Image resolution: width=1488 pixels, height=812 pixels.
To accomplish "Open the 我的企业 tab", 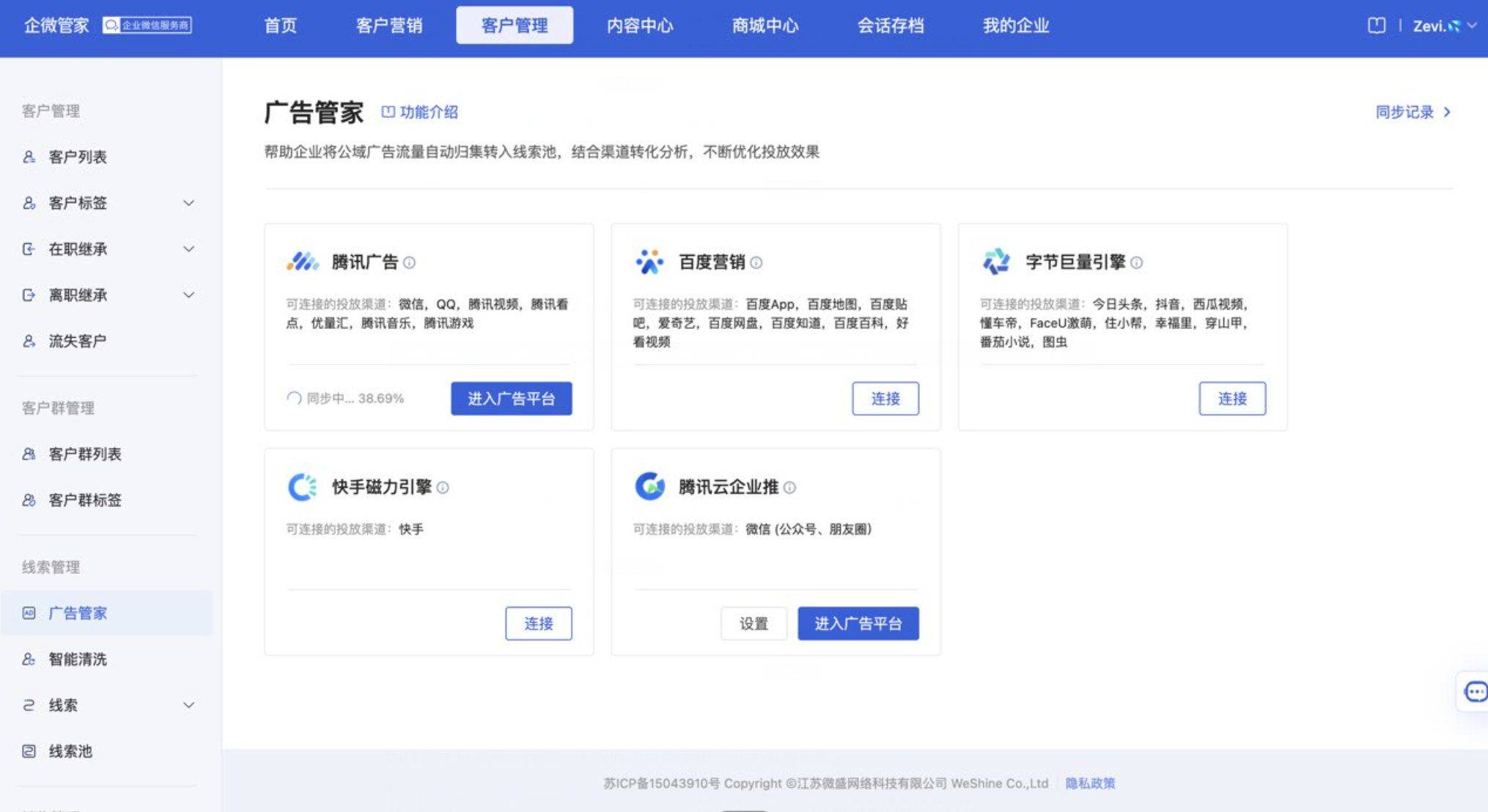I will pyautogui.click(x=1015, y=26).
